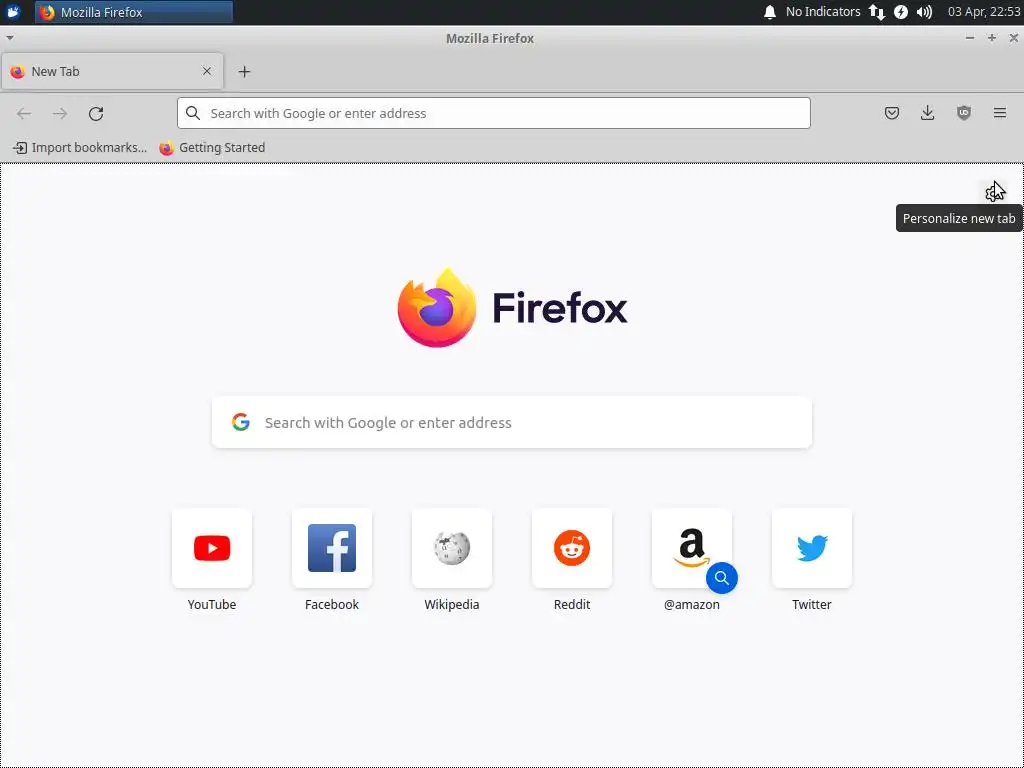This screenshot has width=1024, height=768.
Task: Click the Wikipedia label text
Action: [x=452, y=605]
